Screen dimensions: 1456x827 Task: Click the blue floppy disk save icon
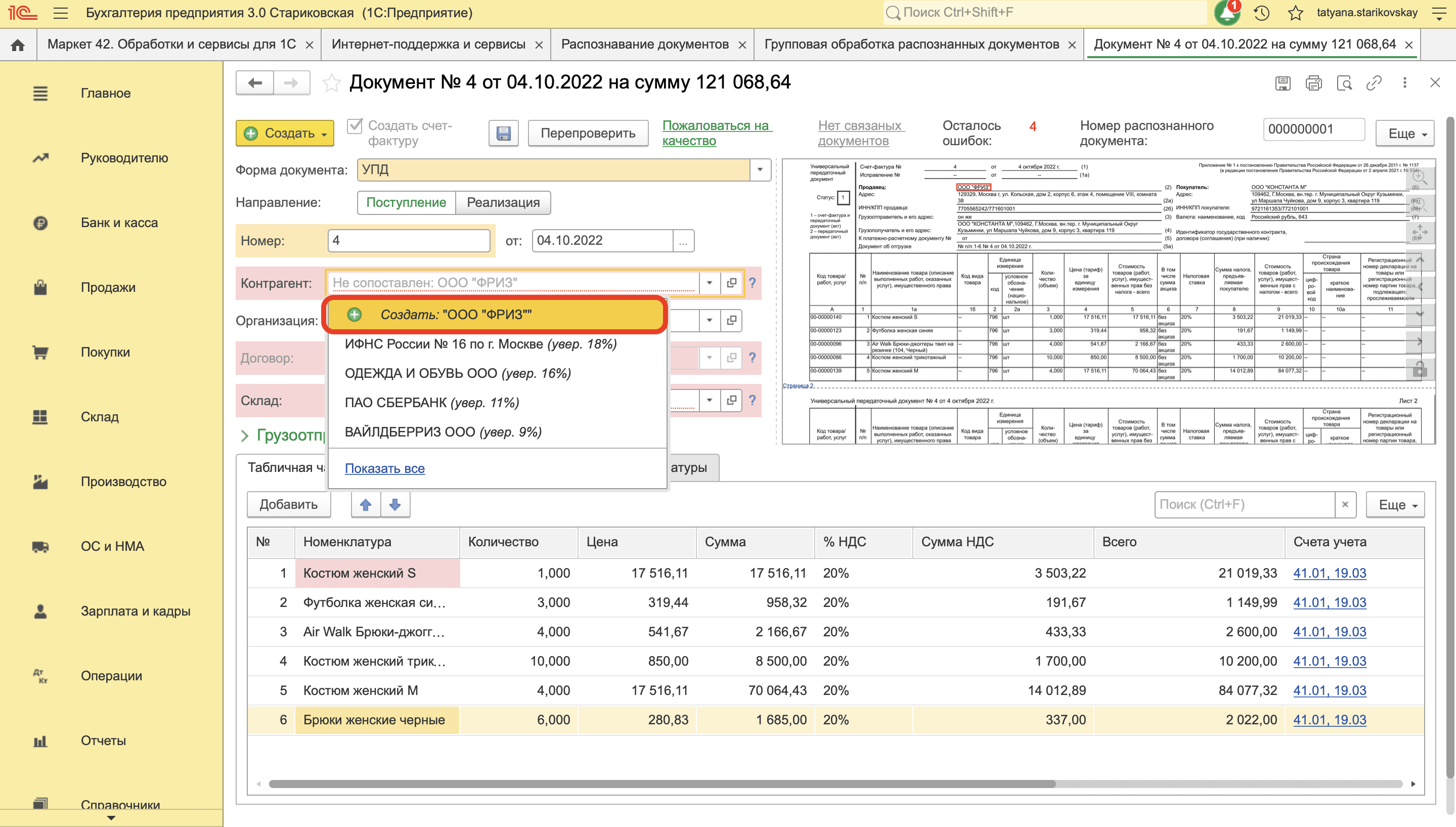pyautogui.click(x=503, y=133)
